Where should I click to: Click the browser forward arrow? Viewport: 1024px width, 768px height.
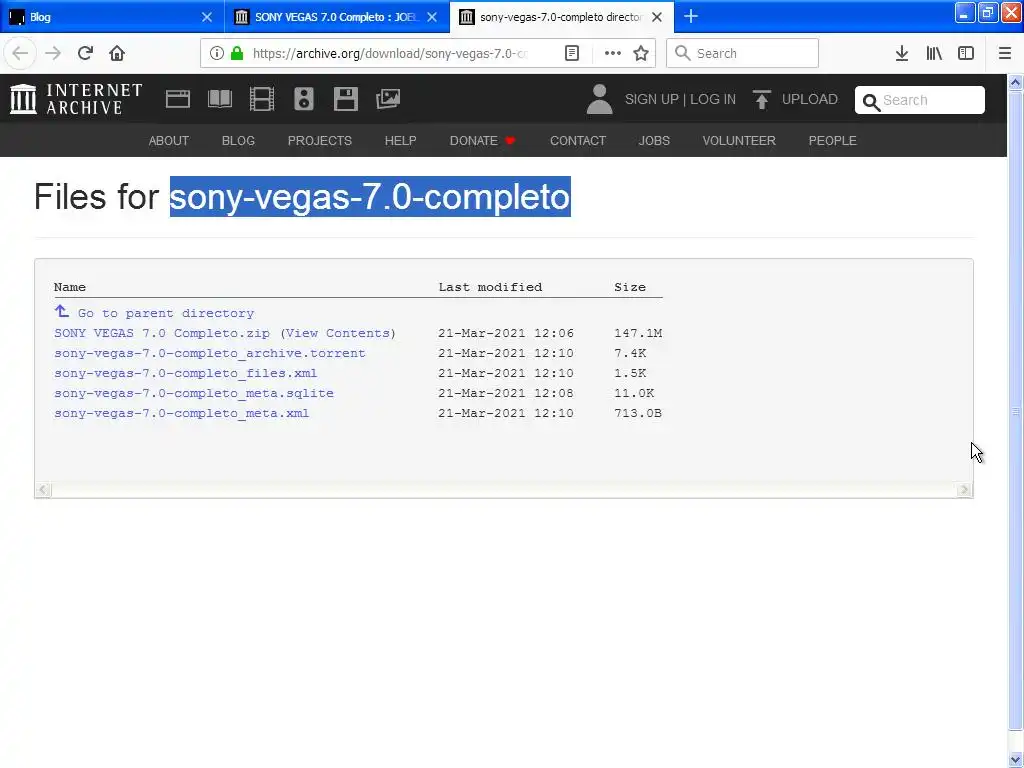(53, 54)
